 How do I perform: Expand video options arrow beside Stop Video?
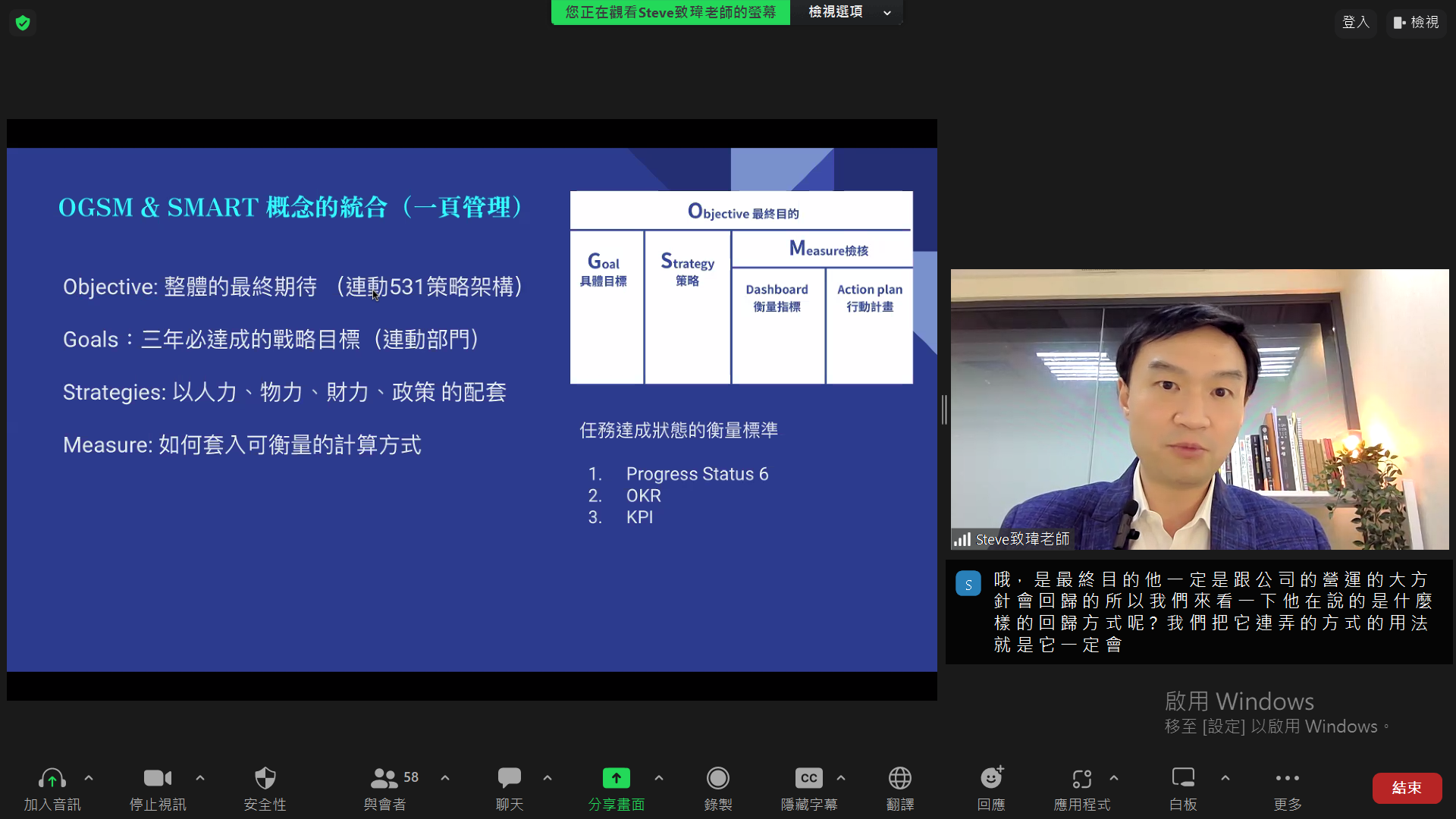(x=200, y=778)
